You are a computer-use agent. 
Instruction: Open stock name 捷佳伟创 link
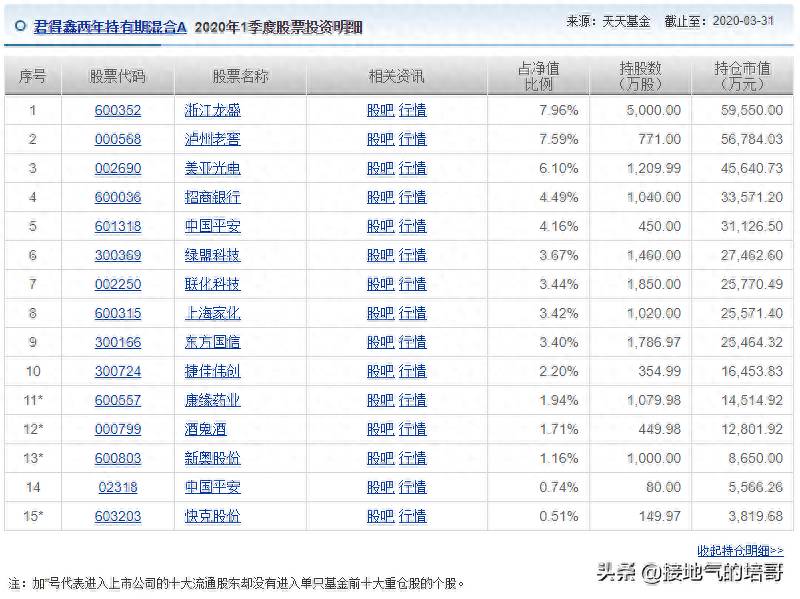(x=212, y=371)
